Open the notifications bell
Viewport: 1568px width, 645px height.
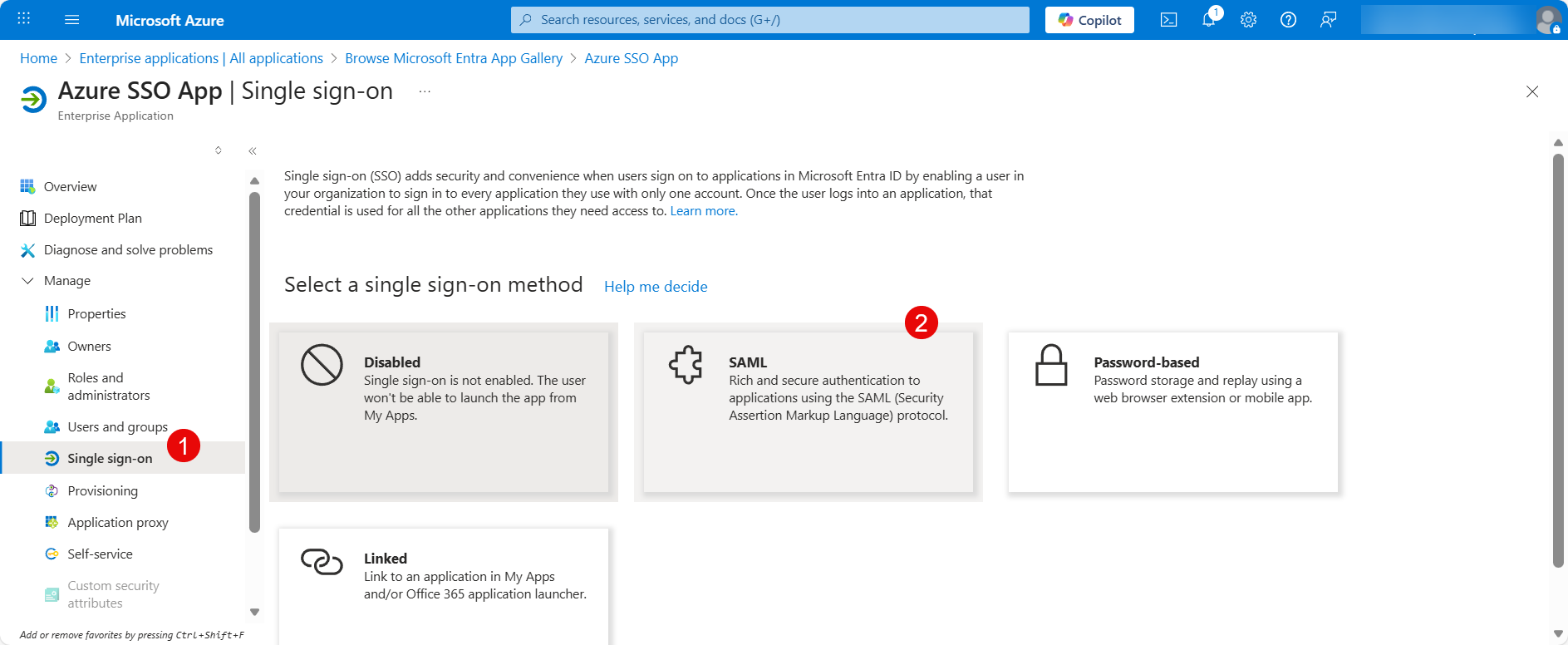[1209, 20]
